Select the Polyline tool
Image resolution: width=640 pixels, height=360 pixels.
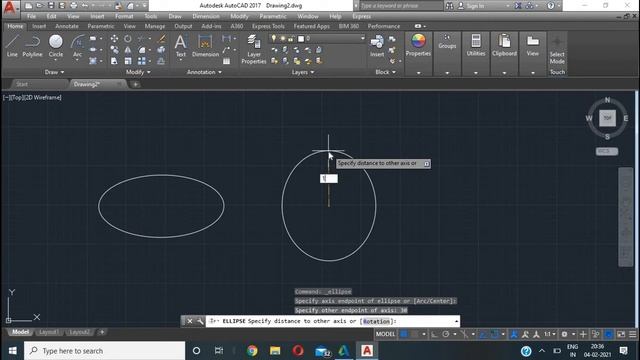coord(32,46)
